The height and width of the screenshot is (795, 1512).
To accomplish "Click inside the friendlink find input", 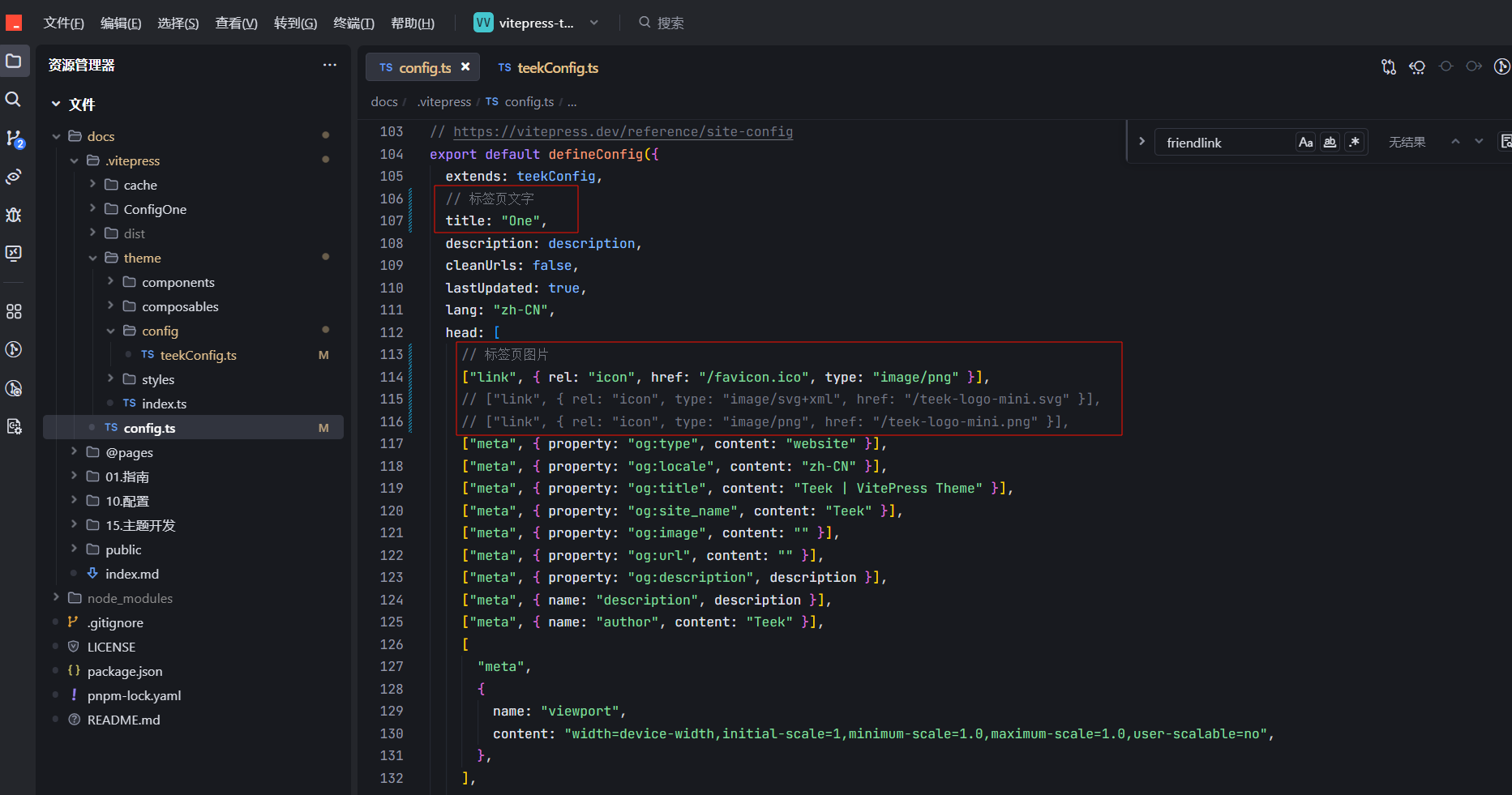I will [x=1224, y=143].
